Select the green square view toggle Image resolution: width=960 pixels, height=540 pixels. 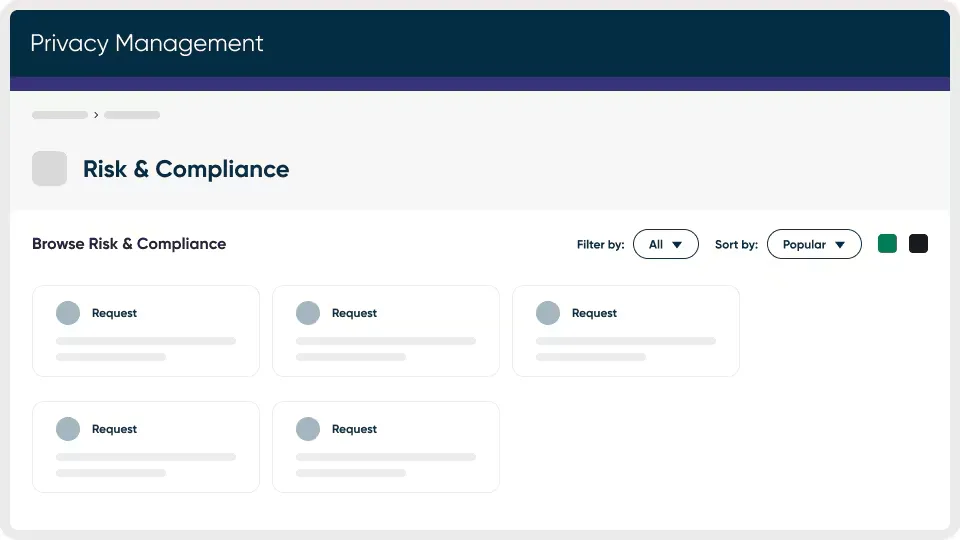[x=887, y=243]
